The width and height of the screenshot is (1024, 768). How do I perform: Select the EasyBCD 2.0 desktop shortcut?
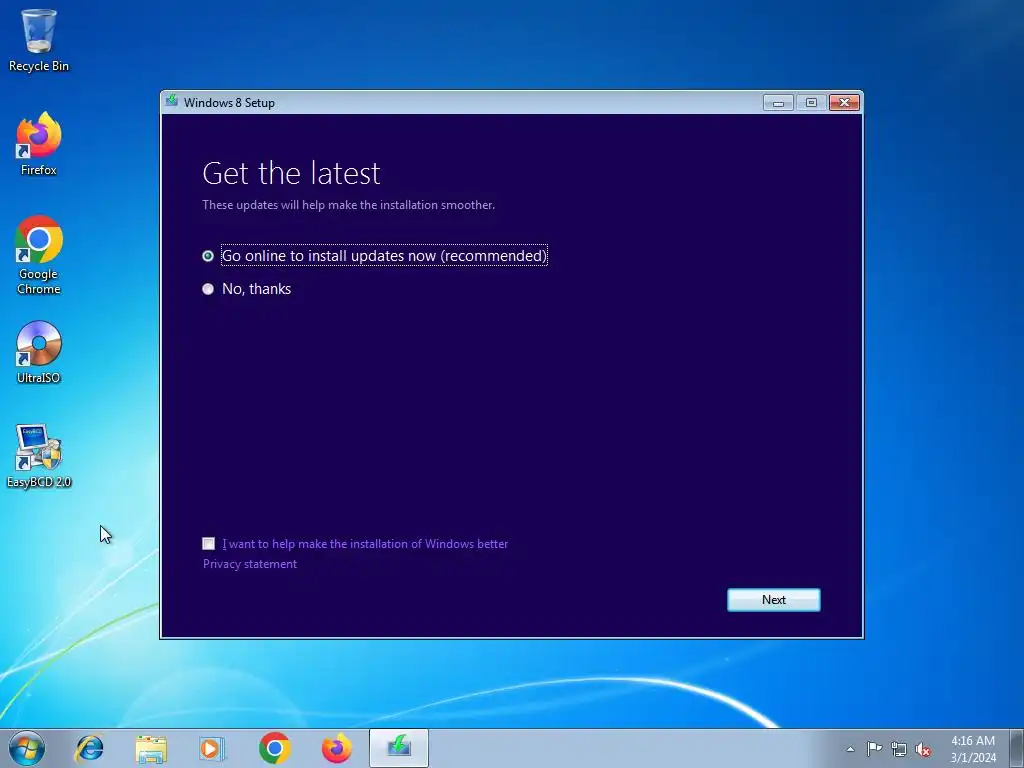[39, 456]
